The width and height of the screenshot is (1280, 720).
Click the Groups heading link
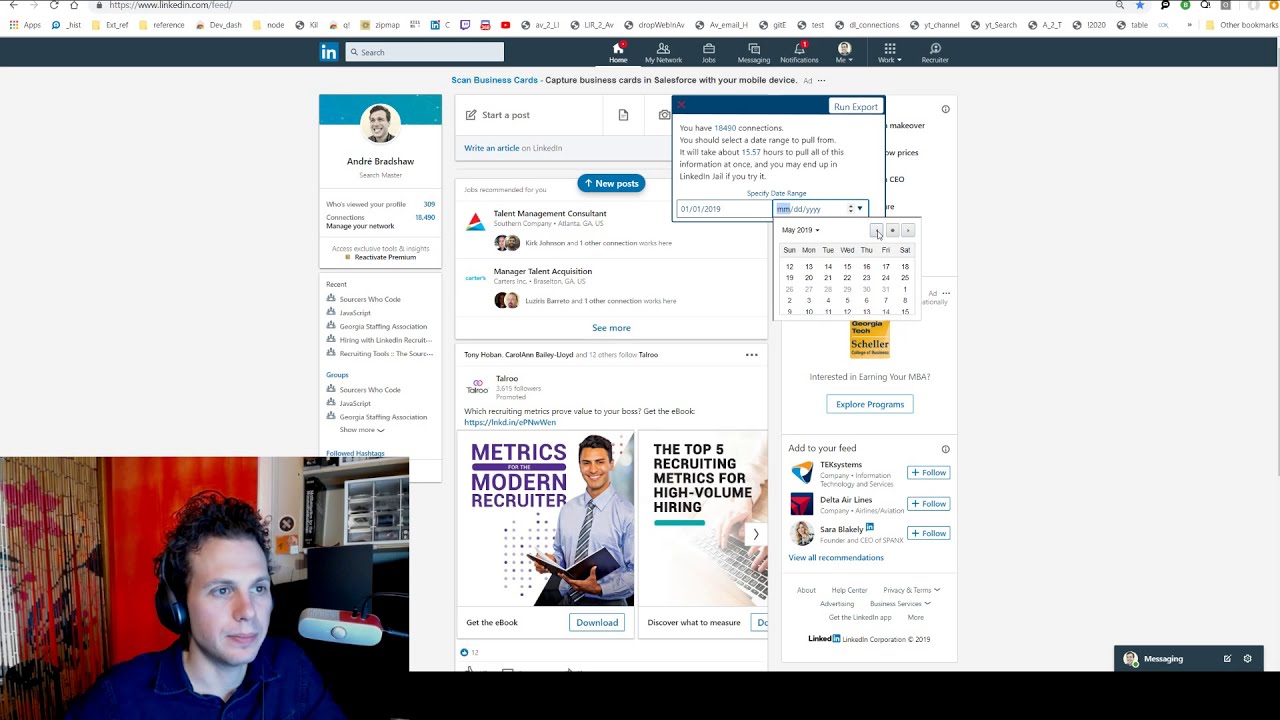pos(337,375)
